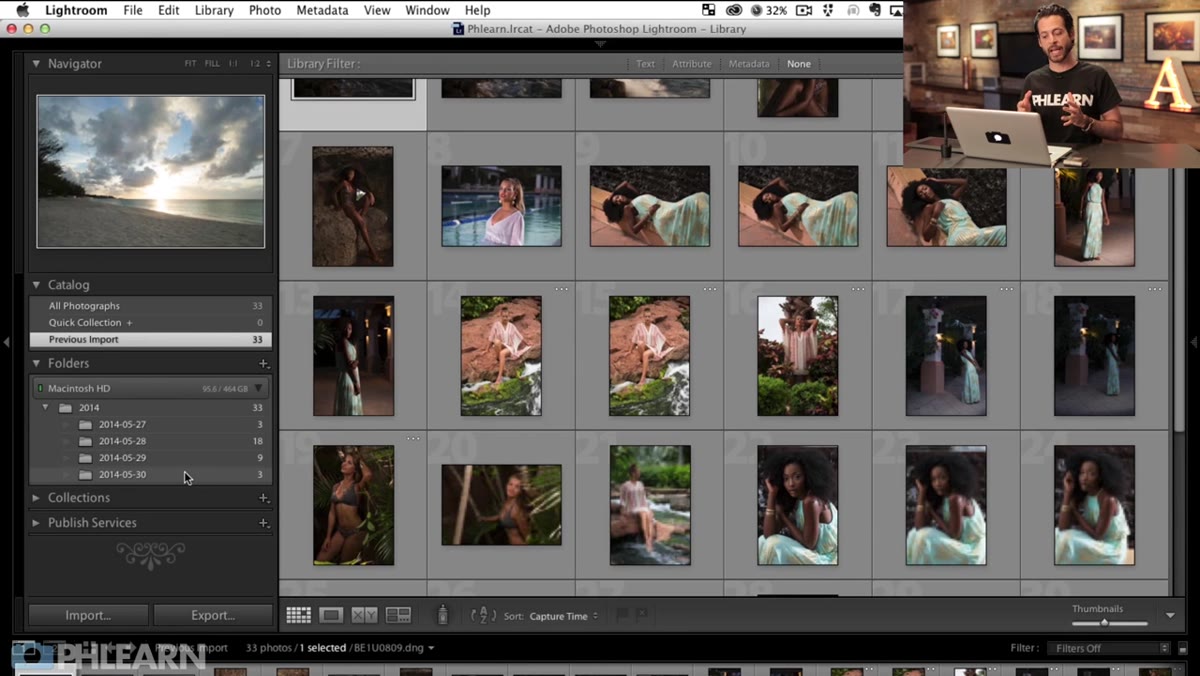The width and height of the screenshot is (1200, 676).
Task: Select Metadata library filter tab
Action: [x=749, y=63]
